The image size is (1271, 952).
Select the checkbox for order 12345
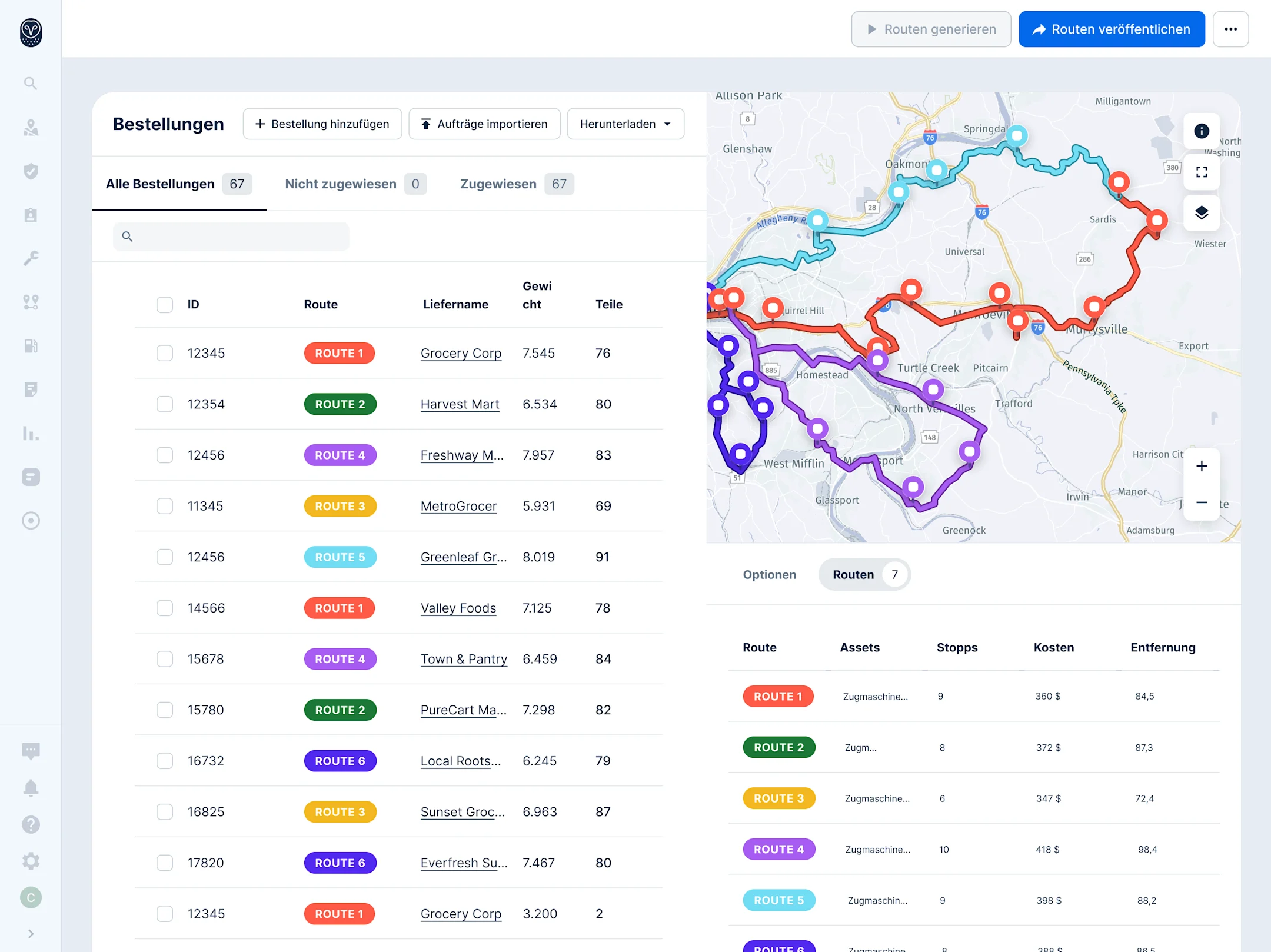(x=165, y=353)
